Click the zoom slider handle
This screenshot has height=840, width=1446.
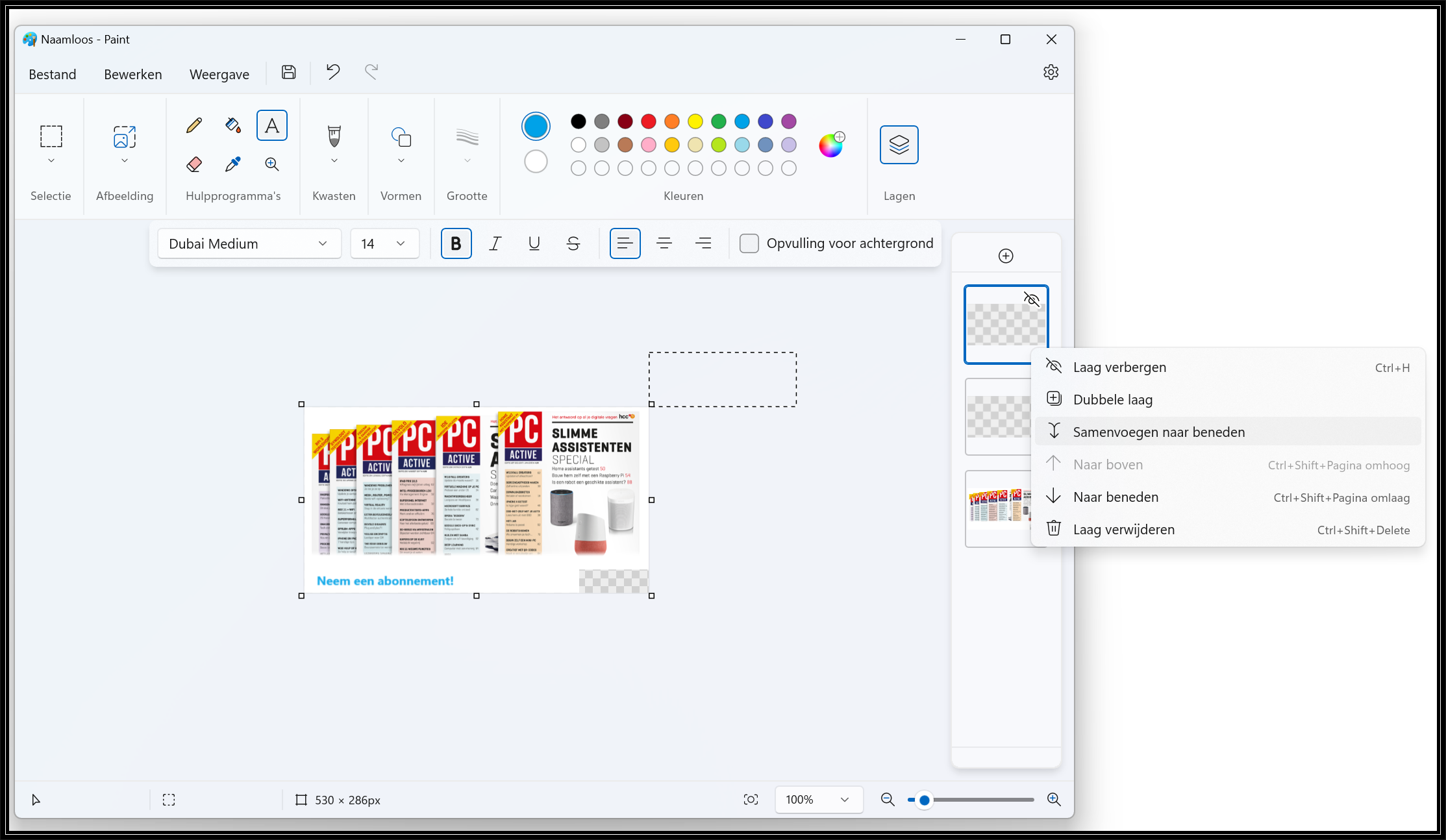(925, 800)
